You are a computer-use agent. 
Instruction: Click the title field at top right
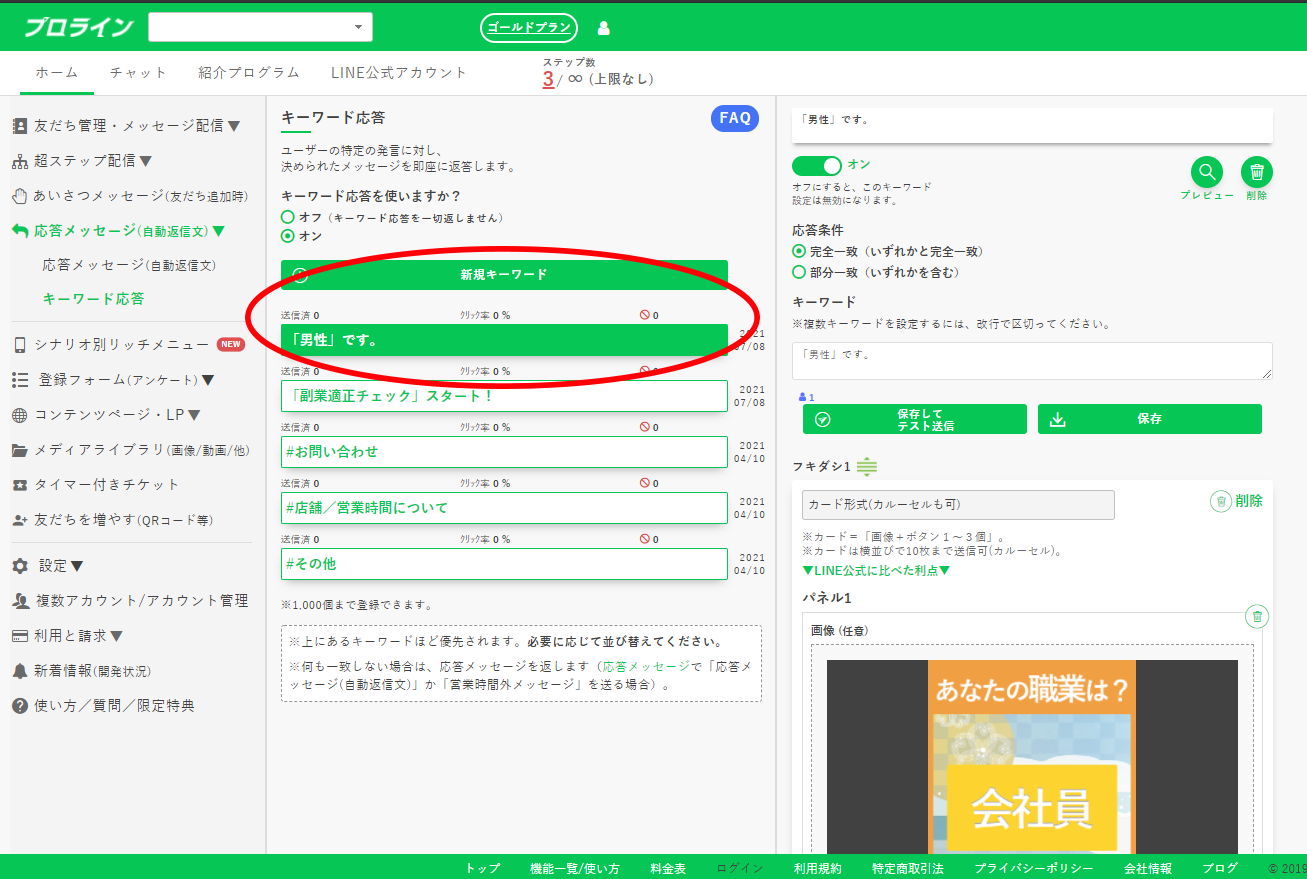coord(1032,125)
